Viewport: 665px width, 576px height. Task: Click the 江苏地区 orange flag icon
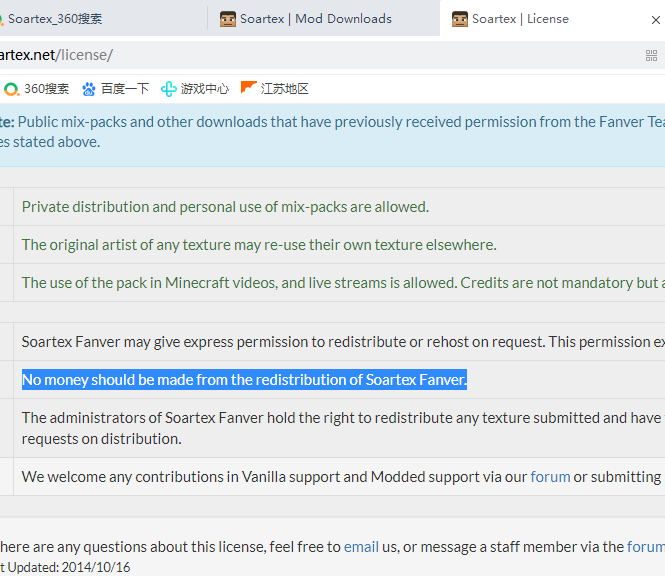249,88
